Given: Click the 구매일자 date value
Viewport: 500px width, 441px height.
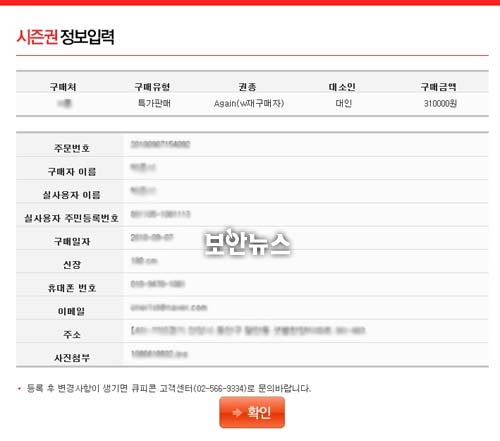Looking at the screenshot, I should 152,237.
